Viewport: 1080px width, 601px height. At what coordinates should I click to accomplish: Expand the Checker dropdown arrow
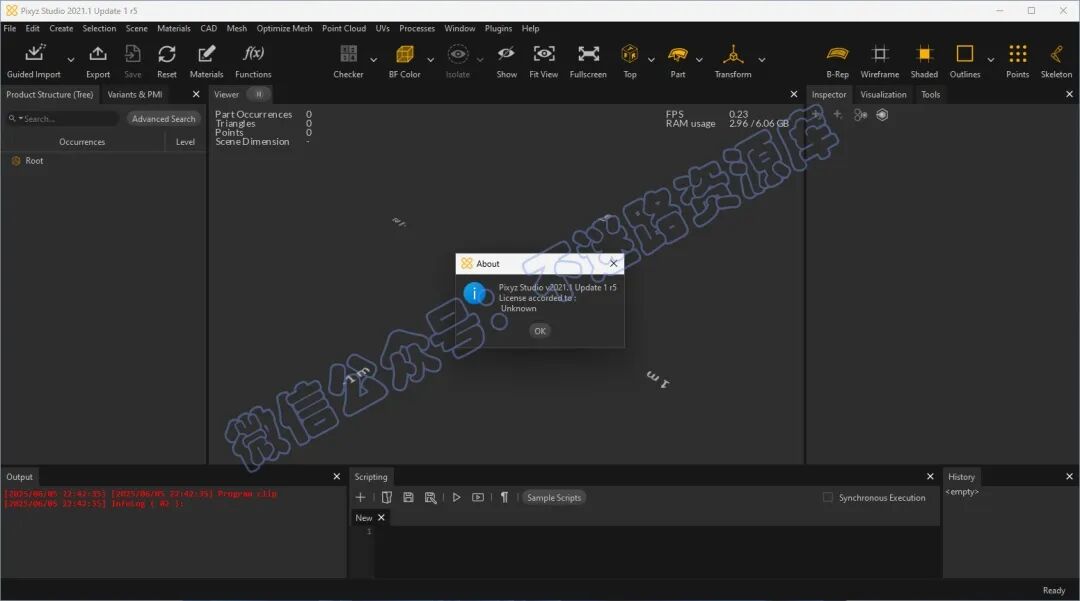(x=373, y=60)
